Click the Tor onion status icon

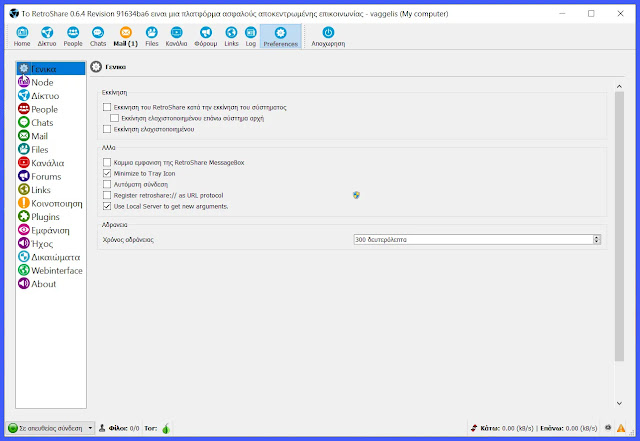[166, 428]
